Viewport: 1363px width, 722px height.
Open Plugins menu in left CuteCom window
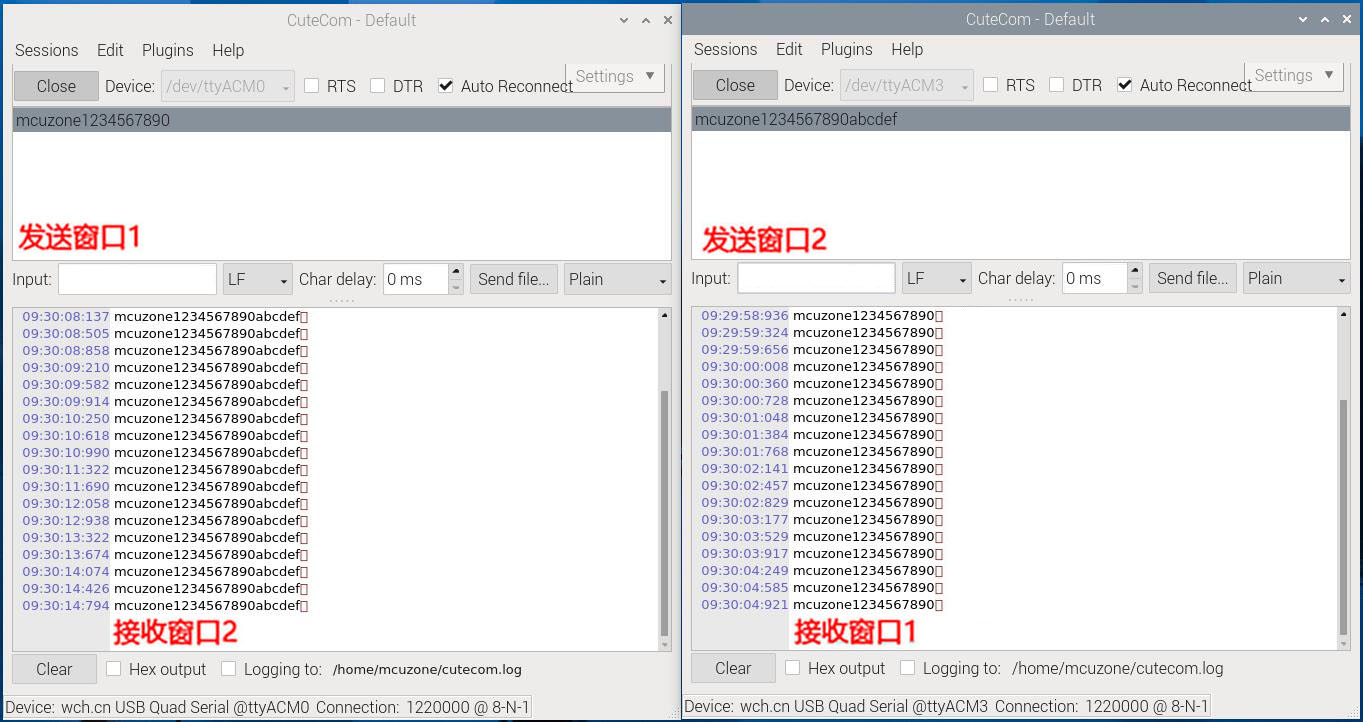167,50
